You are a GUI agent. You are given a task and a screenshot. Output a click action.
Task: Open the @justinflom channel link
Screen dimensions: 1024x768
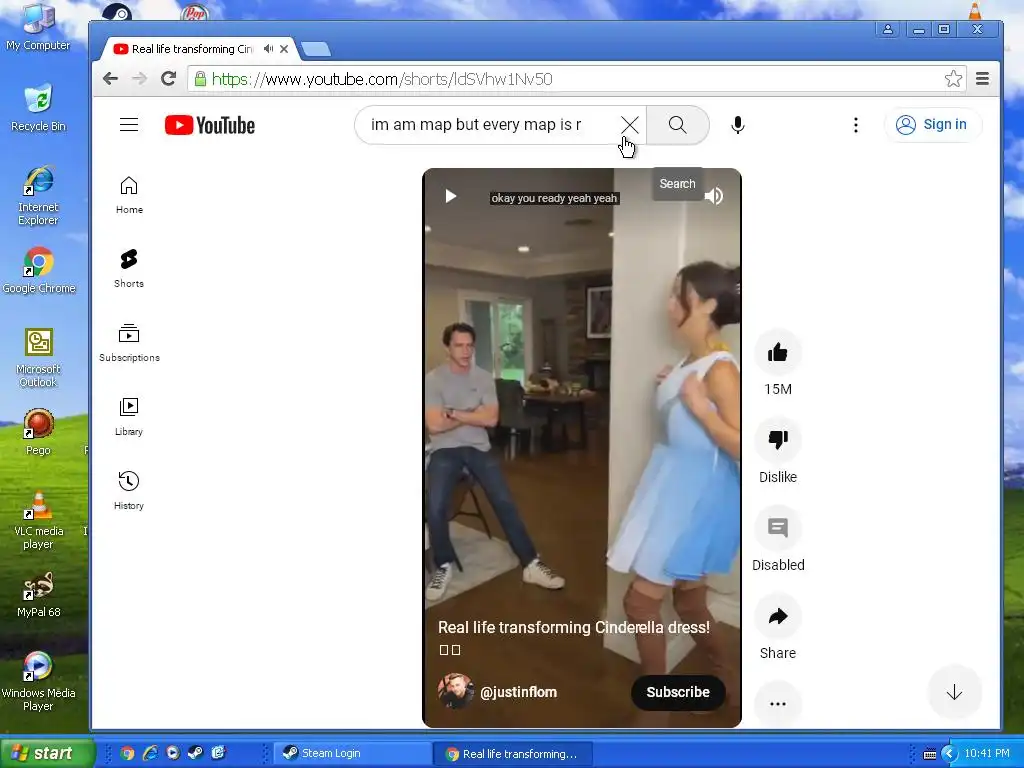point(519,692)
